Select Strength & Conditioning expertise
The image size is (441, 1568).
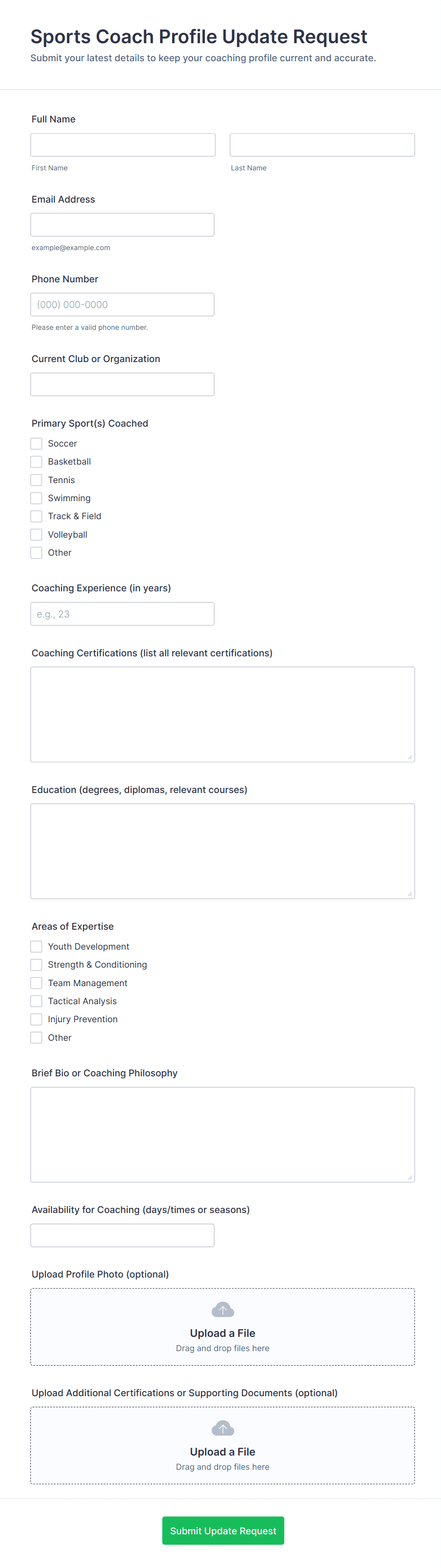pyautogui.click(x=37, y=965)
